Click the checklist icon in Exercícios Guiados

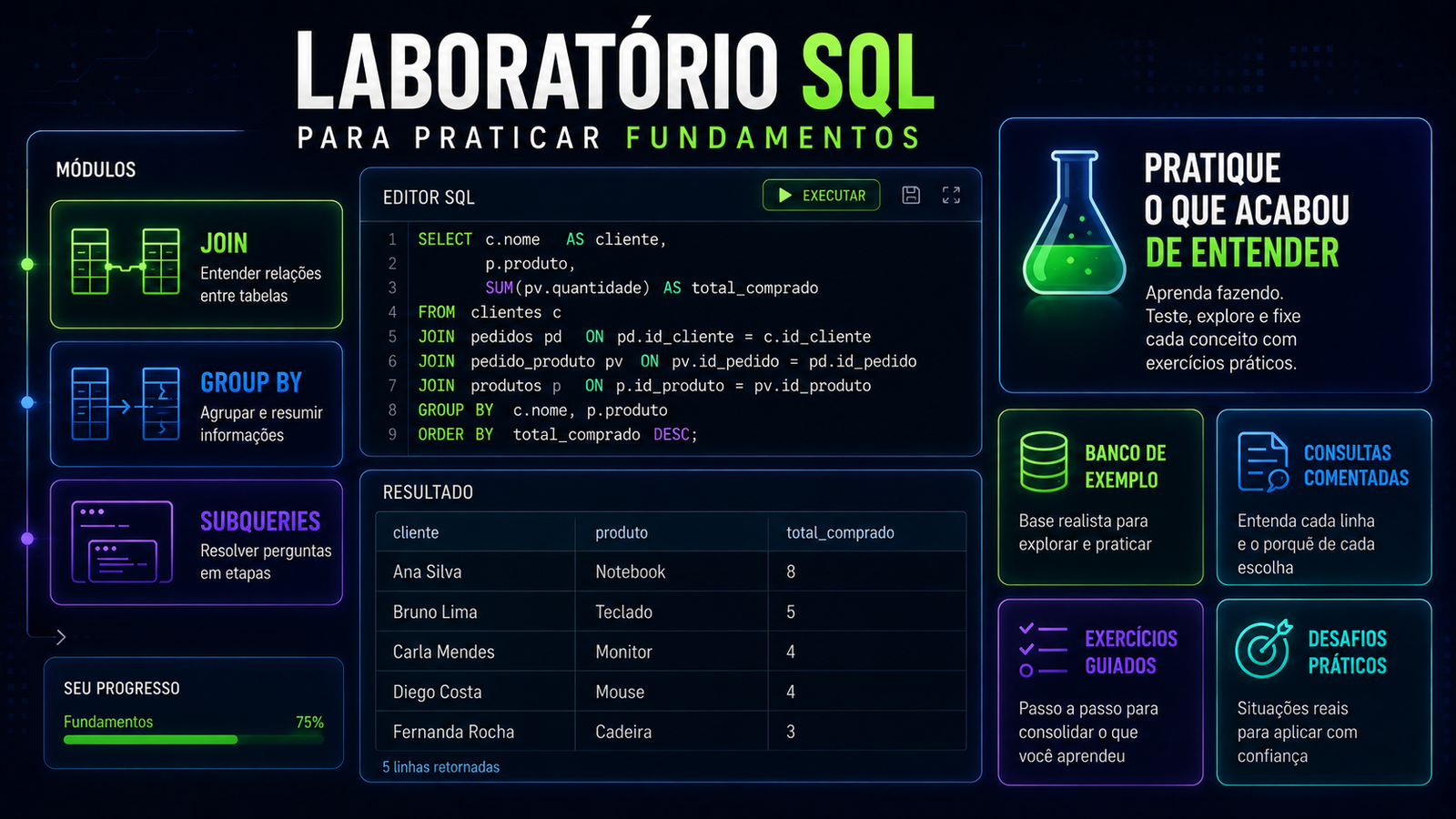[1043, 650]
